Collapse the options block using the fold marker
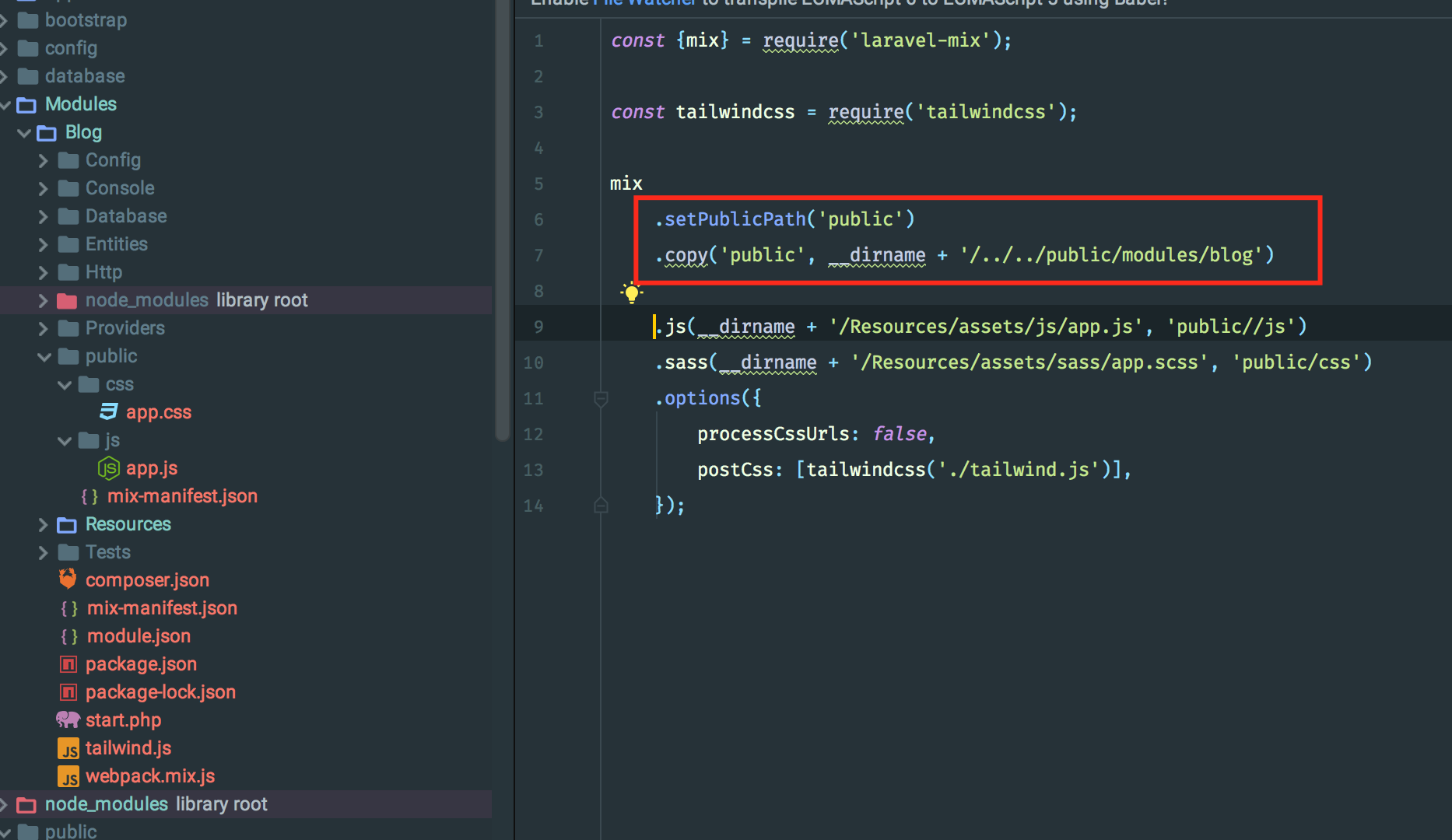The height and width of the screenshot is (840, 1452). 601,398
